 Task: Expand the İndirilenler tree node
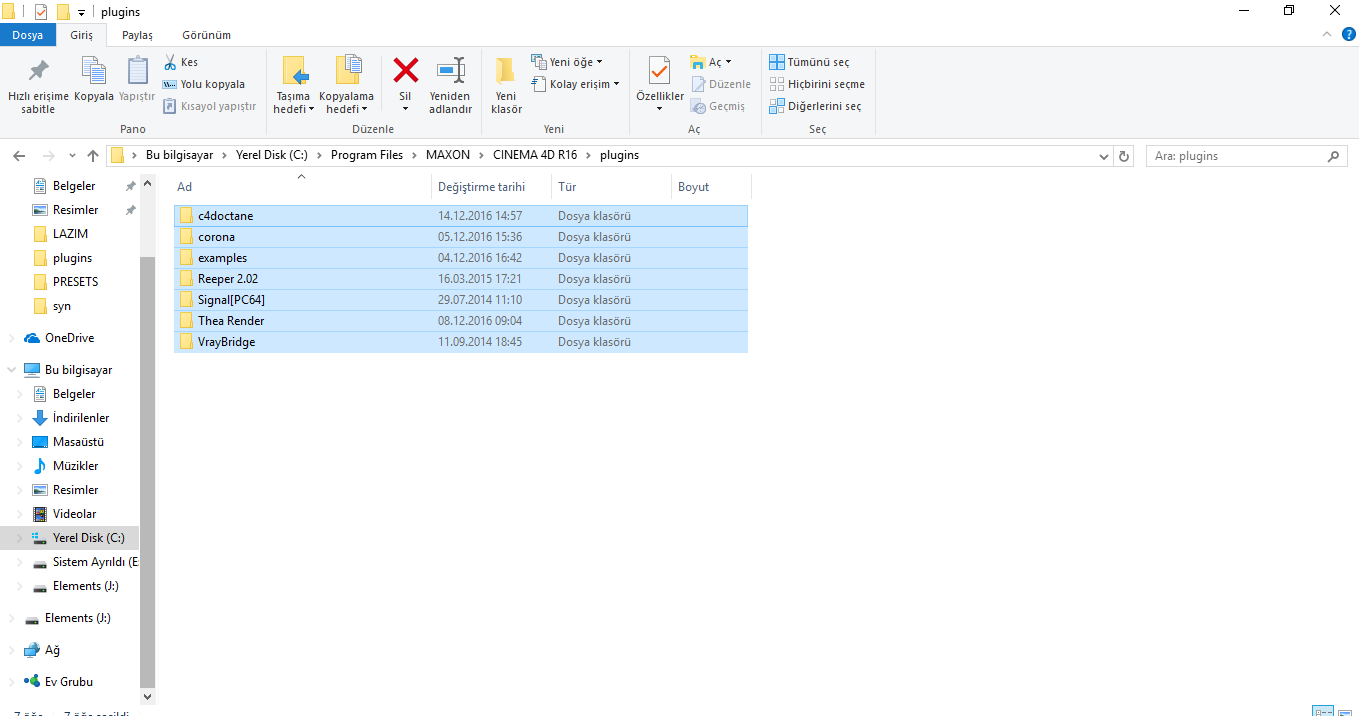point(20,418)
